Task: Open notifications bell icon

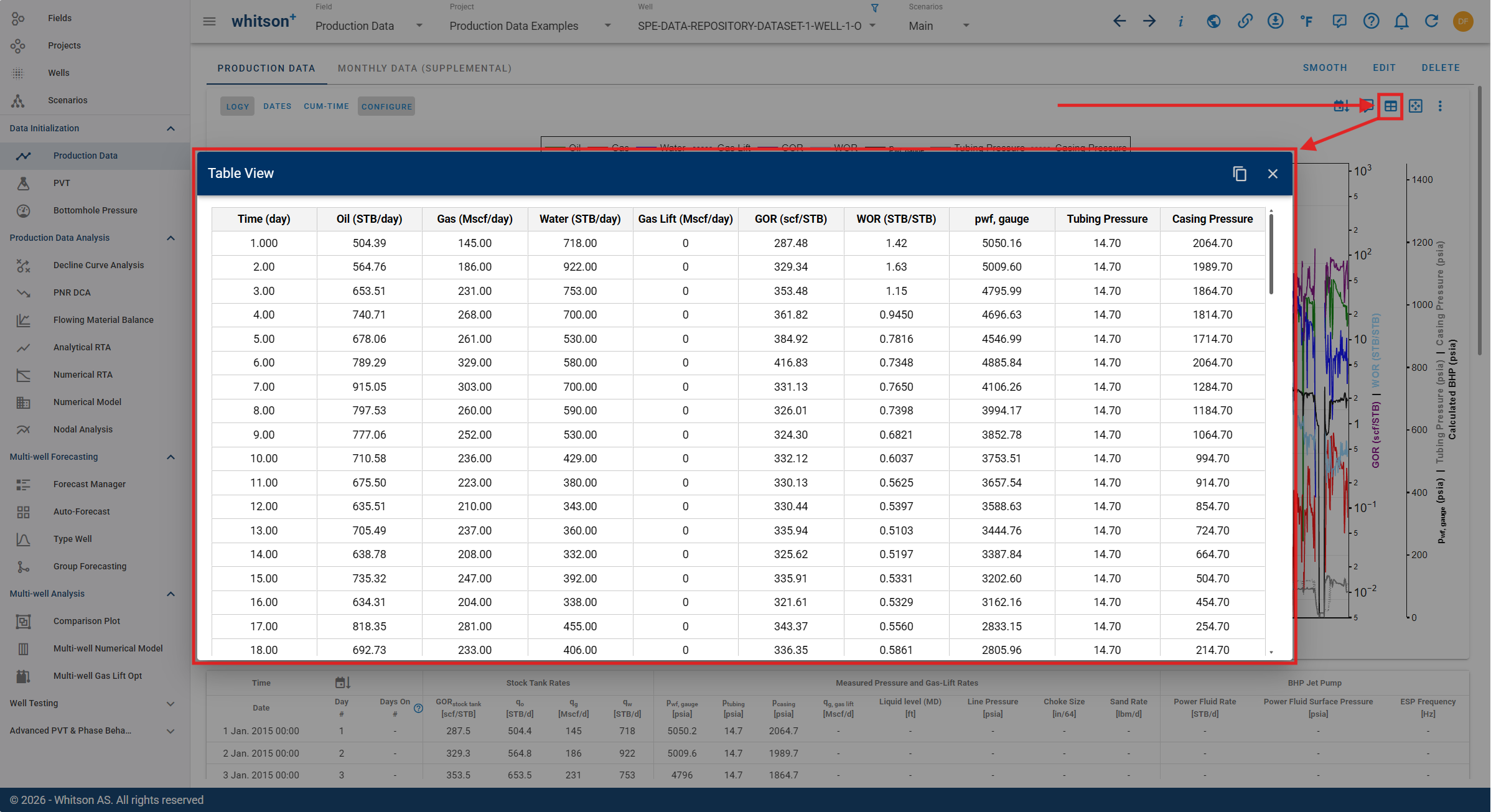Action: 1401,22
